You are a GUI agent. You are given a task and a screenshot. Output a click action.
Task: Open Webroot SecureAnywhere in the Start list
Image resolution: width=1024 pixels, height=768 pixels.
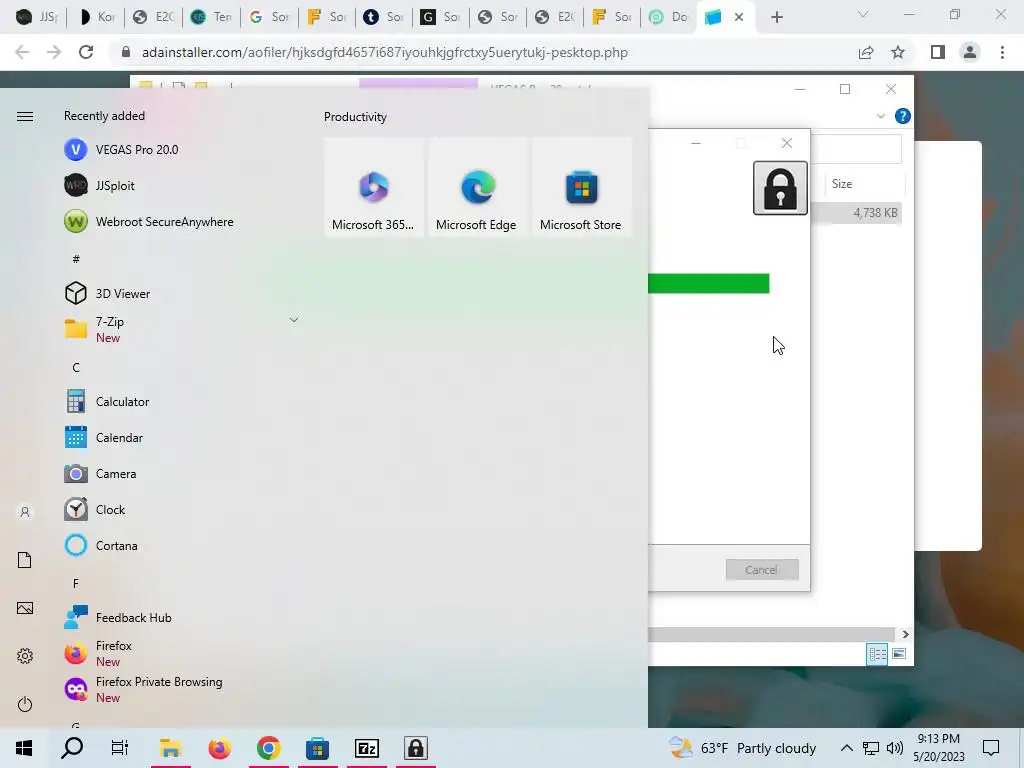[149, 221]
